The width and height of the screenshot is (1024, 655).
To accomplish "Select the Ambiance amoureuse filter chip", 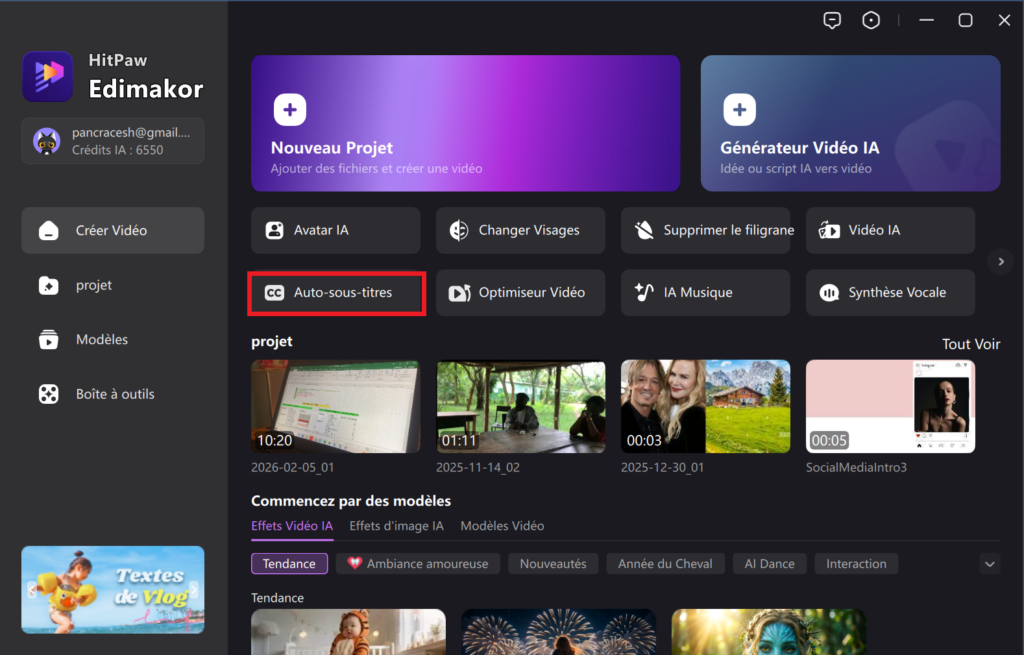I will click(417, 564).
